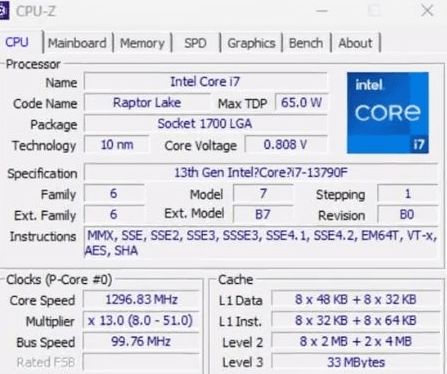Viewport: 447px width, 374px height.
Task: Click the Specification field showing i7-13790F
Action: [x=261, y=173]
